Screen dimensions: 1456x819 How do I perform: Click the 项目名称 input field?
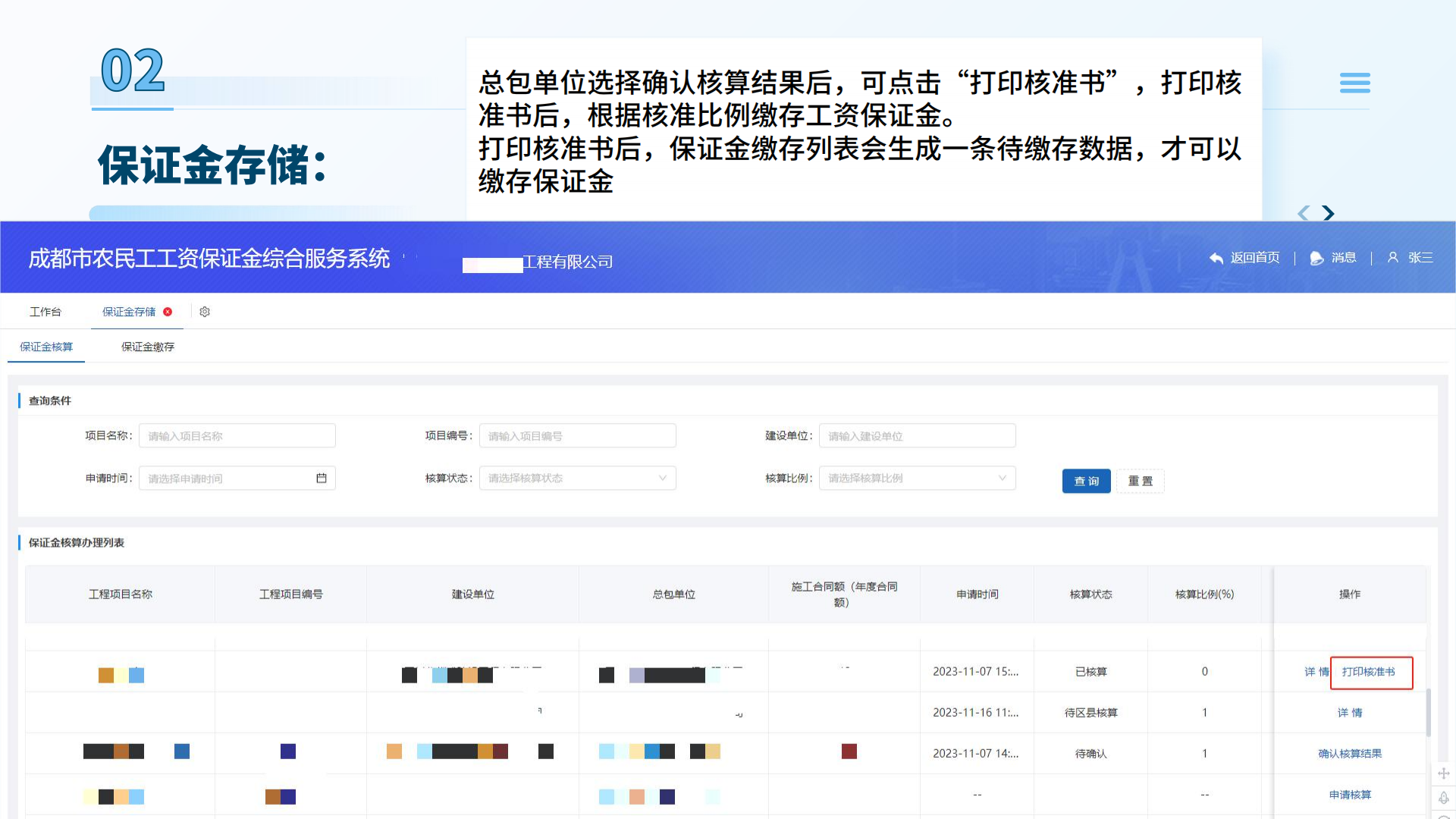[x=237, y=435]
